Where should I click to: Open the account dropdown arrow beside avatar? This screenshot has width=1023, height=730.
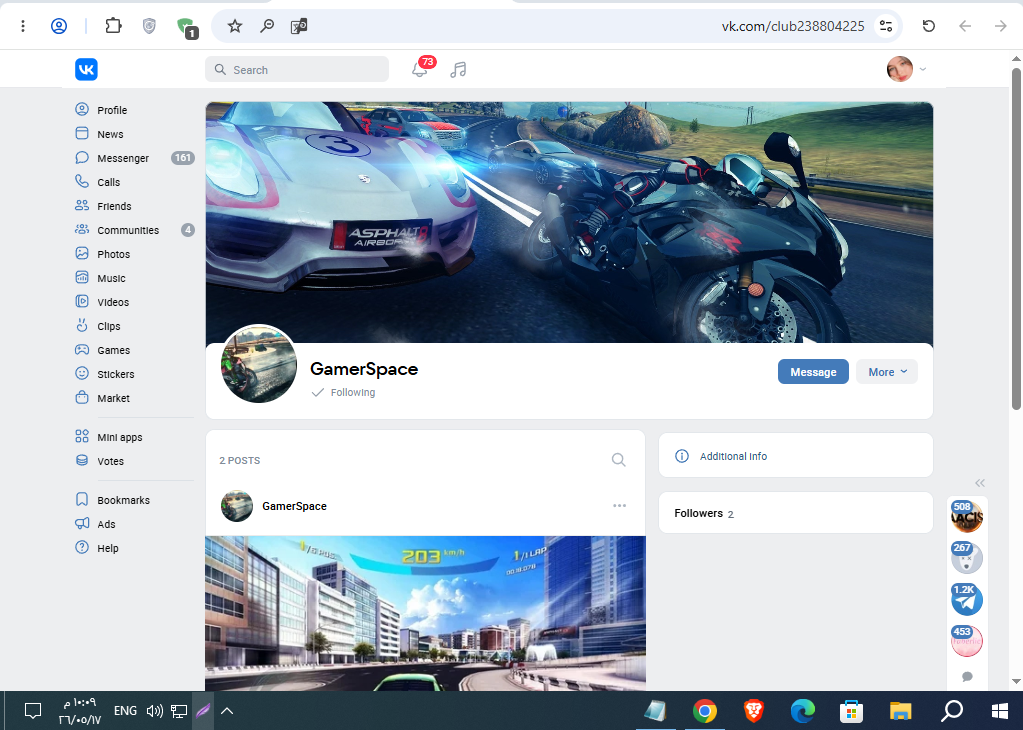click(x=923, y=68)
